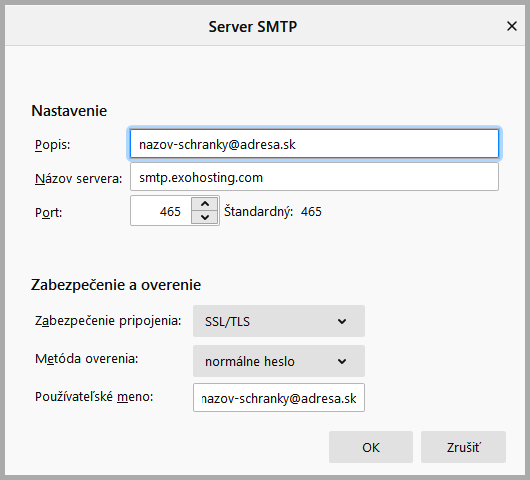Click the Názov servera input field
Screen dimensions: 530x480
[x=314, y=177]
